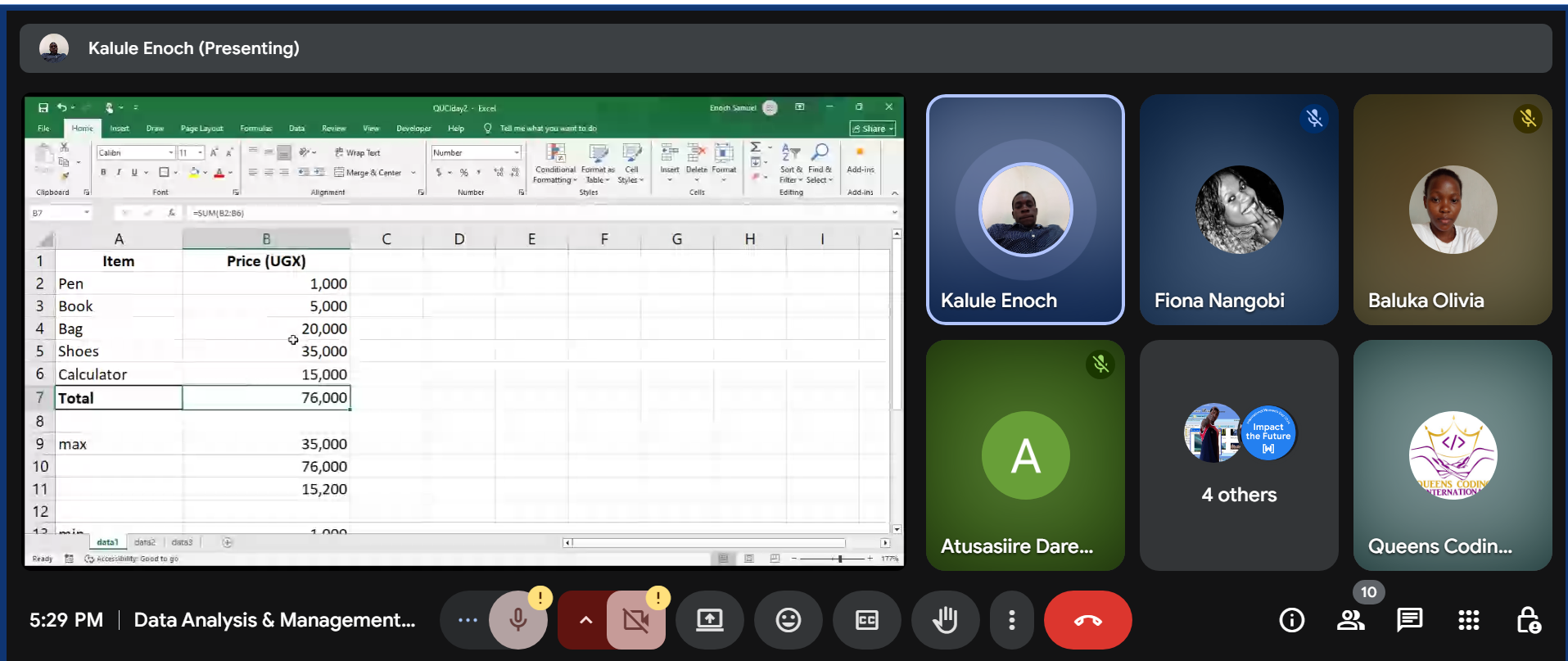Raise hand in the meeting
This screenshot has height=661, width=1568.
(x=945, y=620)
